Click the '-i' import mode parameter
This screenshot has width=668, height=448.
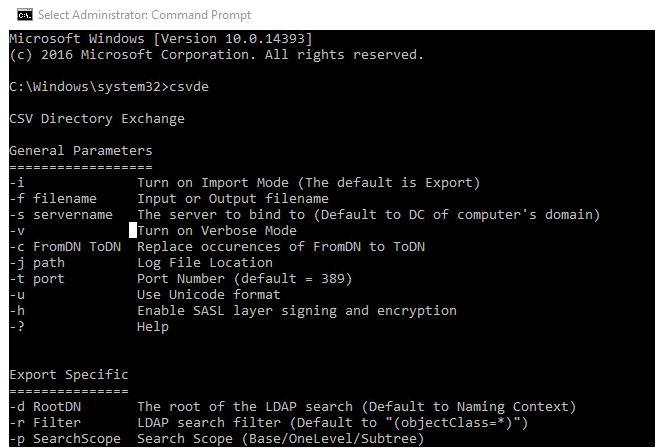coord(17,183)
